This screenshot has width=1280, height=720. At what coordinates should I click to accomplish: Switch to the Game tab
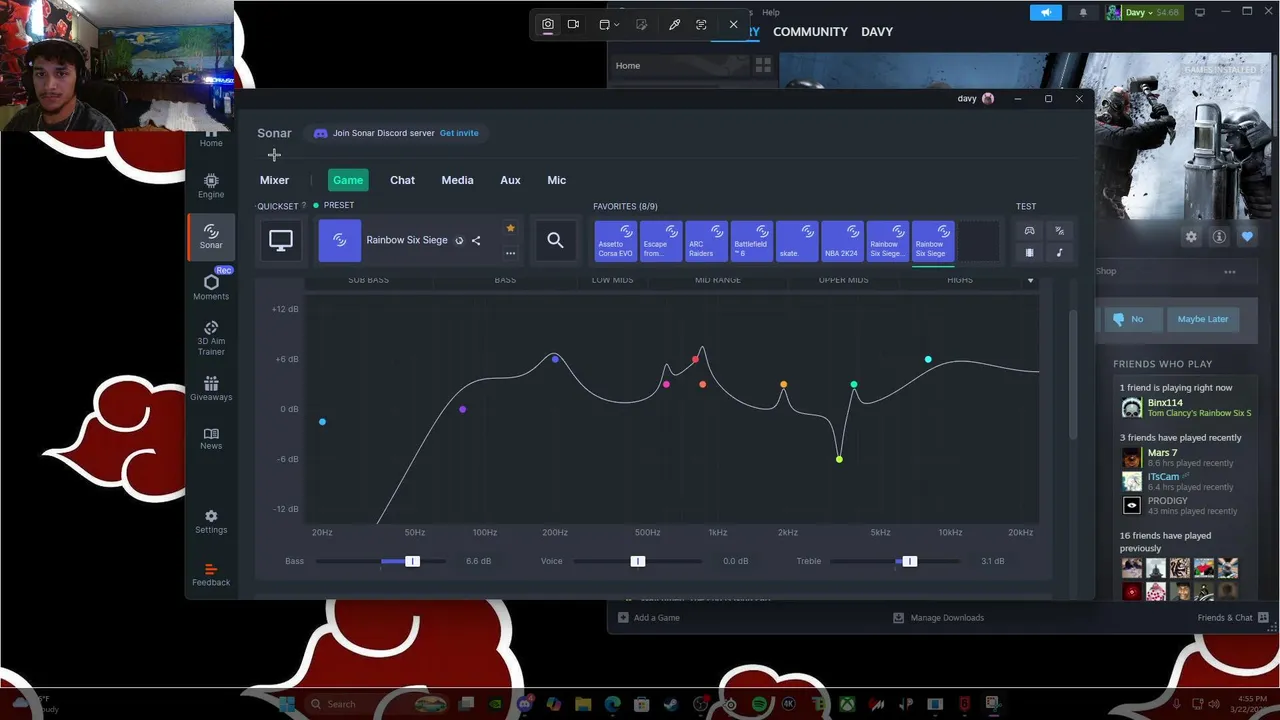tap(348, 180)
